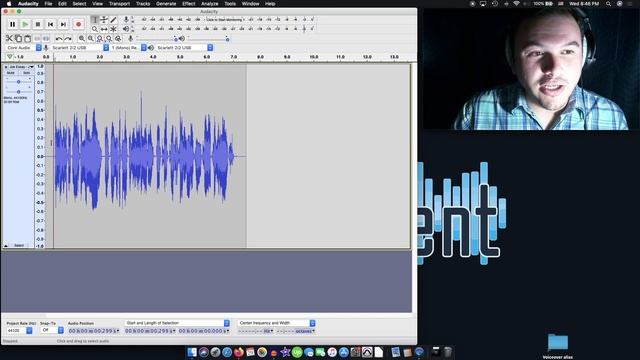640x360 pixels.
Task: Close the audio track using its X button
Action: pos(6,67)
